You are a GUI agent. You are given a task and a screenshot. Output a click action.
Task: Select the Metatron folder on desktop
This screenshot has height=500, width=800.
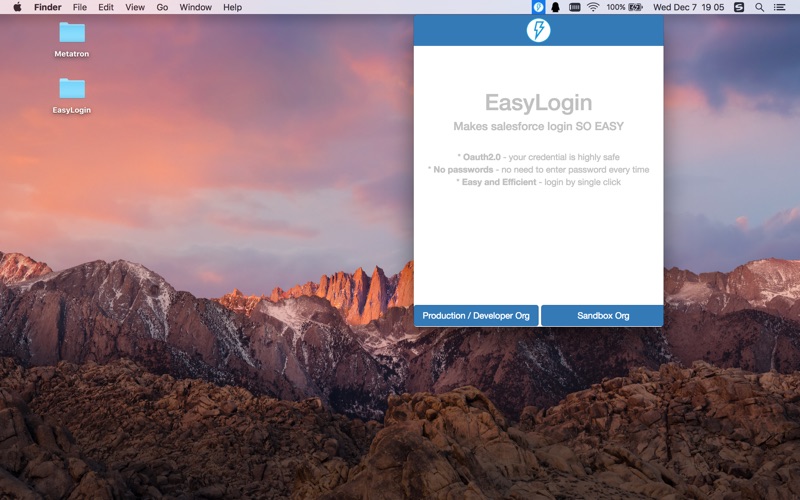[71, 39]
